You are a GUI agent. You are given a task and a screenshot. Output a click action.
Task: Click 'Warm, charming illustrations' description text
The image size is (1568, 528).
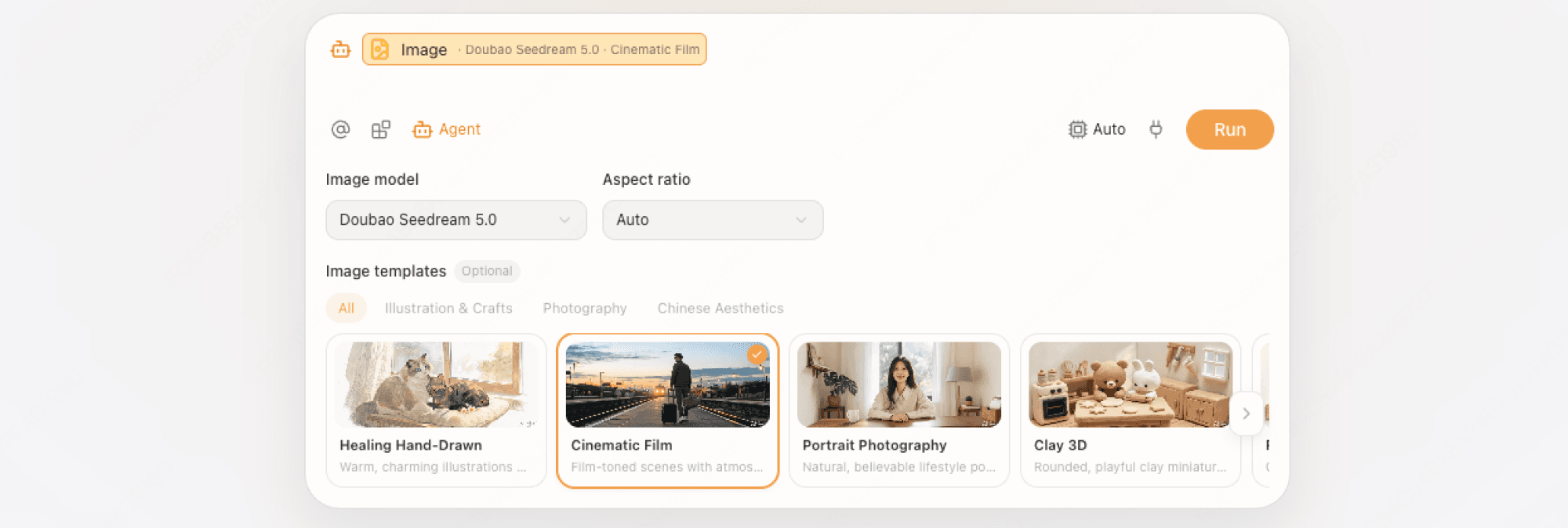pyautogui.click(x=433, y=468)
